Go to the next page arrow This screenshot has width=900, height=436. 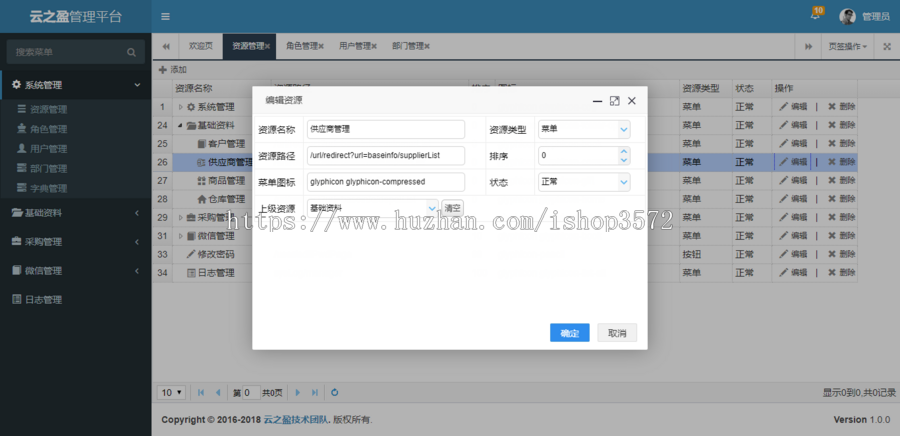click(297, 392)
